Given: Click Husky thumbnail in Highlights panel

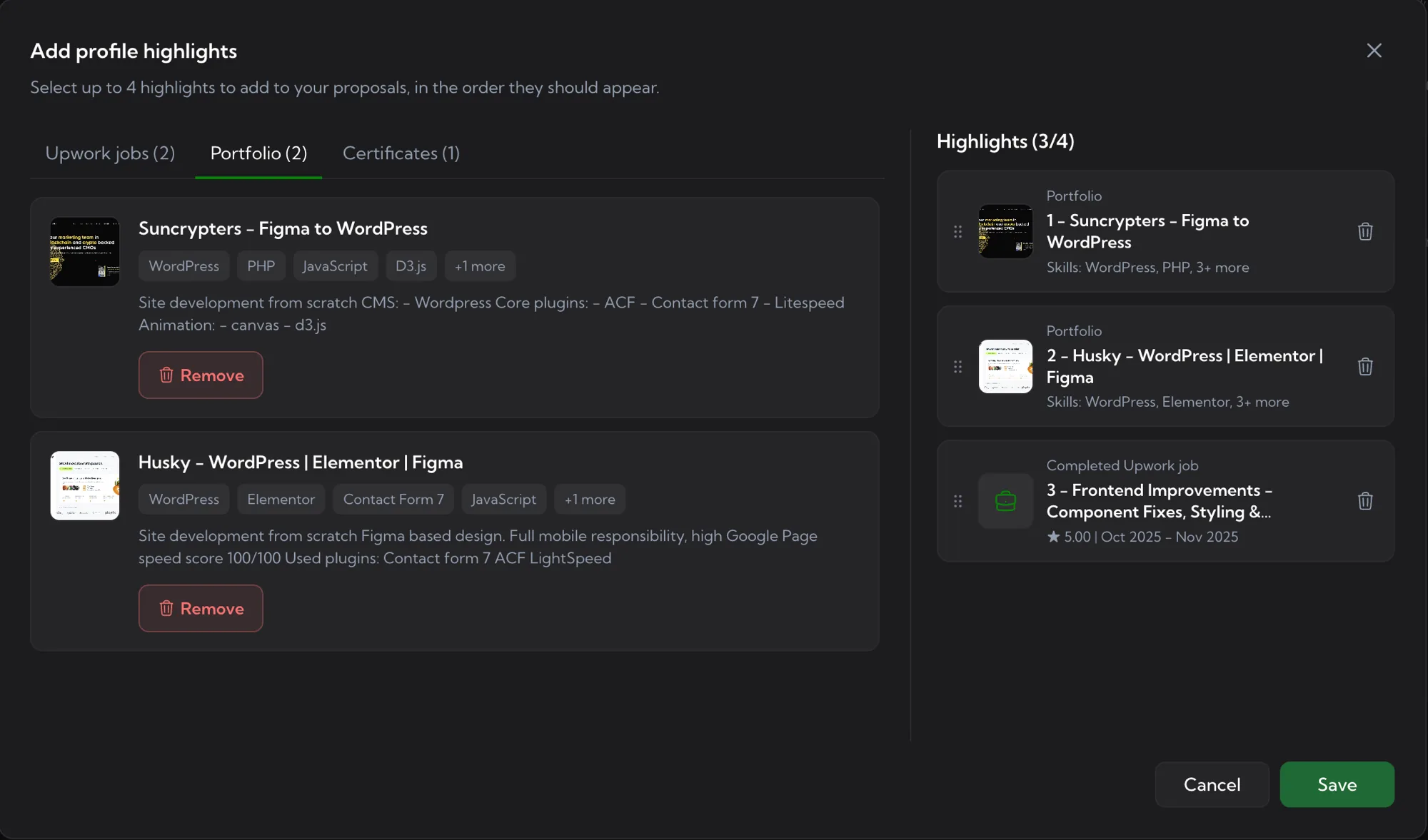Looking at the screenshot, I should click(x=1005, y=366).
